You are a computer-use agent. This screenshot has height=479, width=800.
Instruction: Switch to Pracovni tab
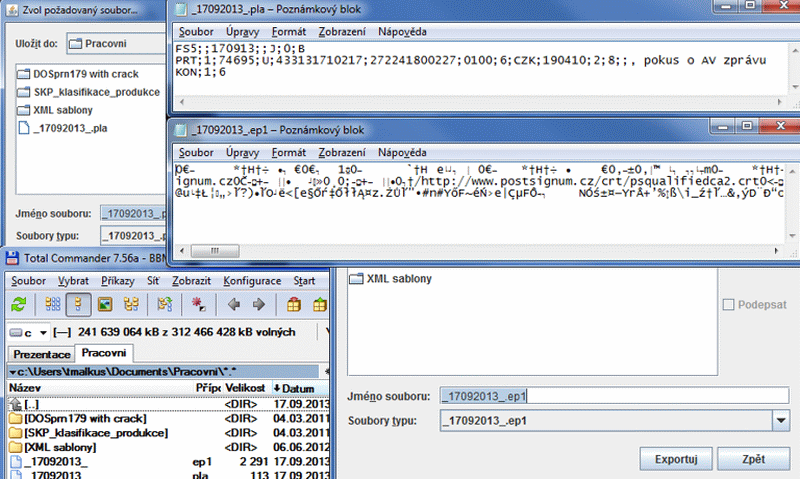tap(104, 353)
